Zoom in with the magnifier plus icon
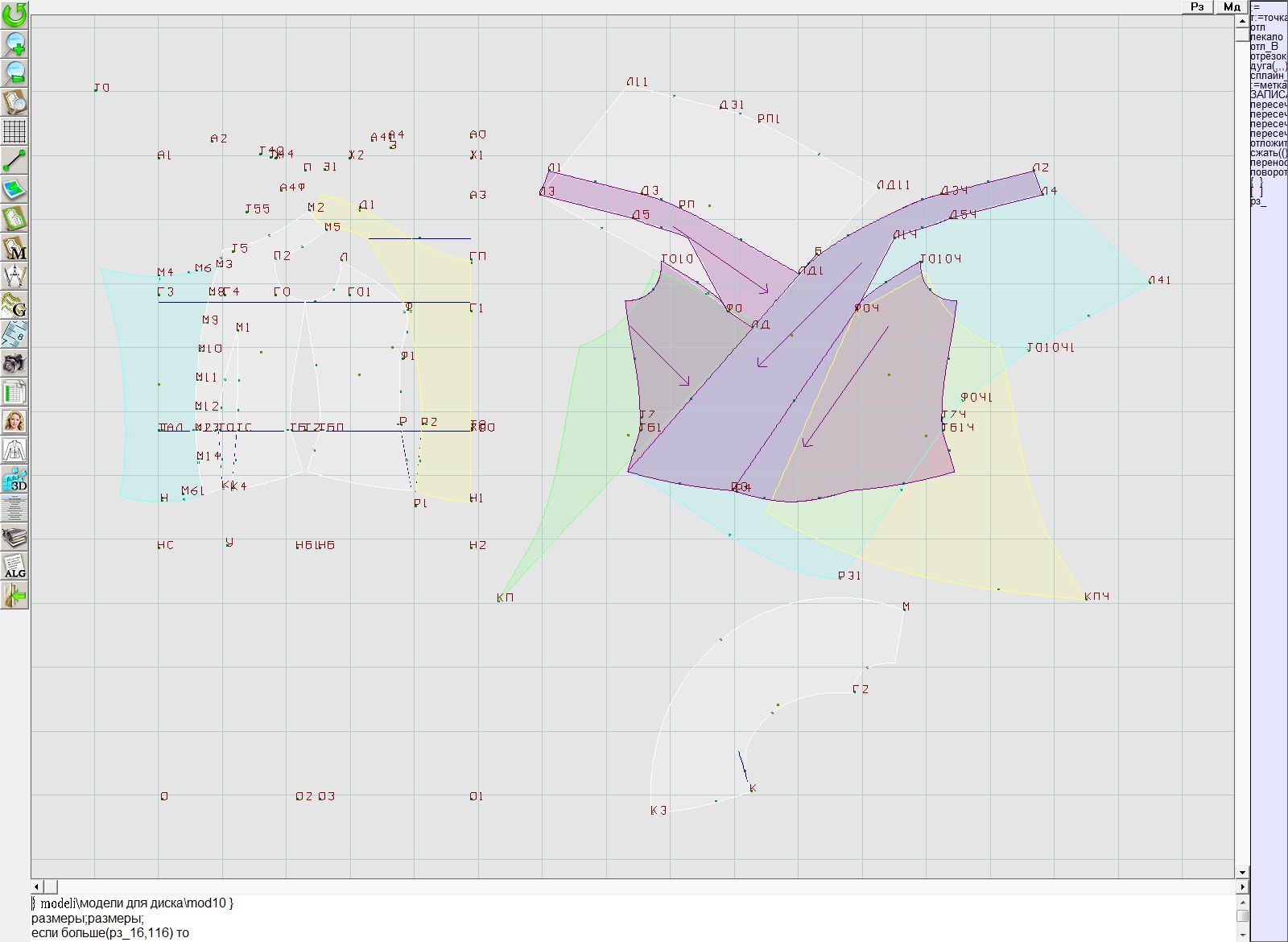This screenshot has height=942, width=1288. pos(14,44)
